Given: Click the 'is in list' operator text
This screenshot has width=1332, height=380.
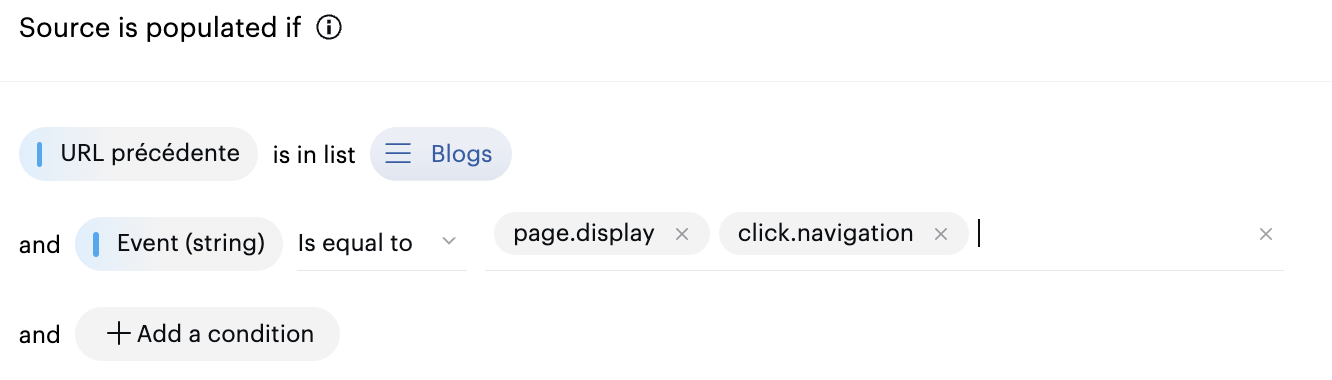Looking at the screenshot, I should (314, 155).
